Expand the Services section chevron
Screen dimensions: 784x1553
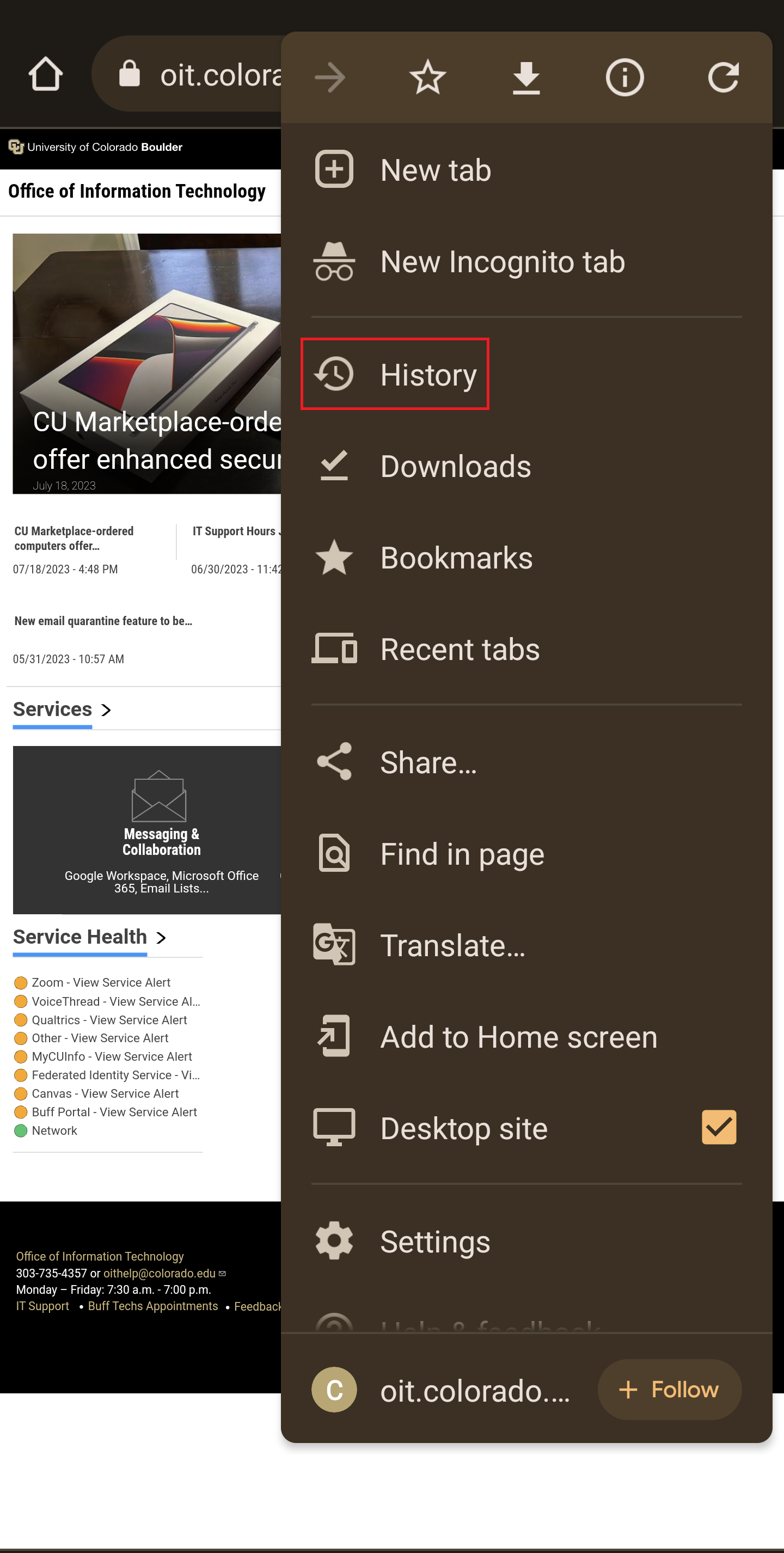point(106,710)
